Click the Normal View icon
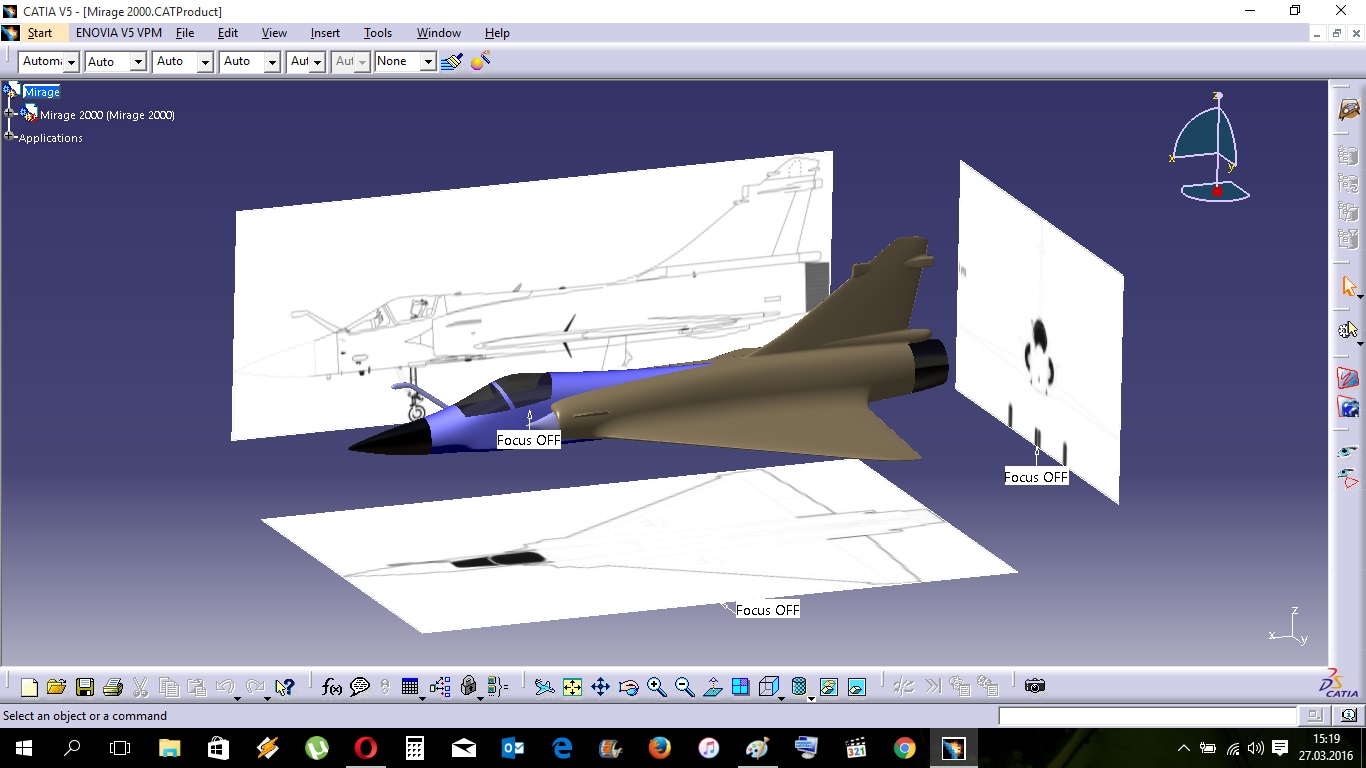 713,687
